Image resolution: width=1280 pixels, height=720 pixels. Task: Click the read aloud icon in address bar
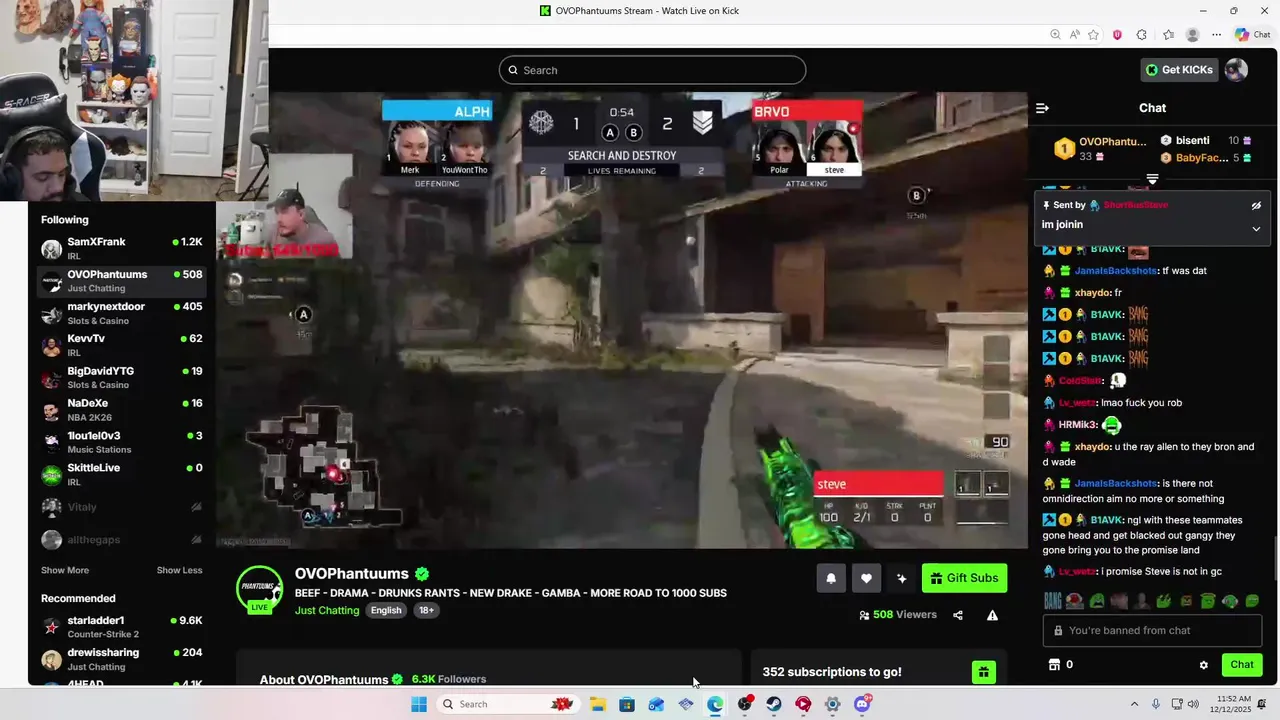point(1074,35)
